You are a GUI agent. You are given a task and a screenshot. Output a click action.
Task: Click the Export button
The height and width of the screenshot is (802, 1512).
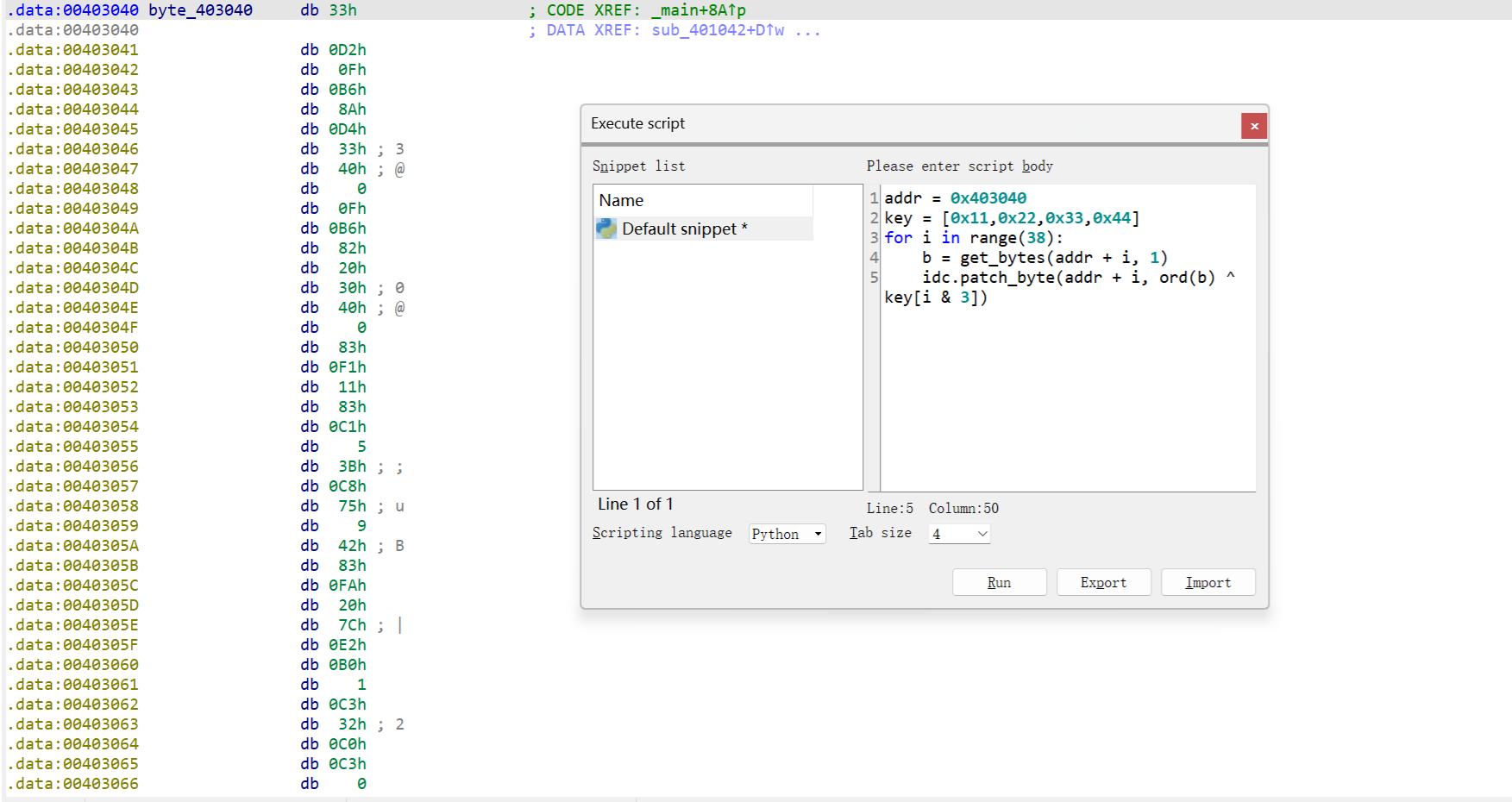click(1103, 582)
